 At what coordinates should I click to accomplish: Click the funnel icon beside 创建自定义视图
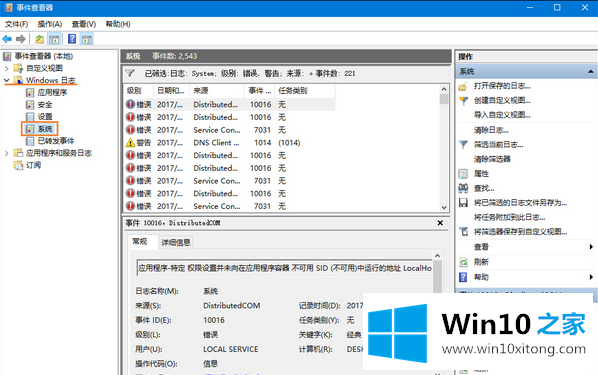point(463,101)
